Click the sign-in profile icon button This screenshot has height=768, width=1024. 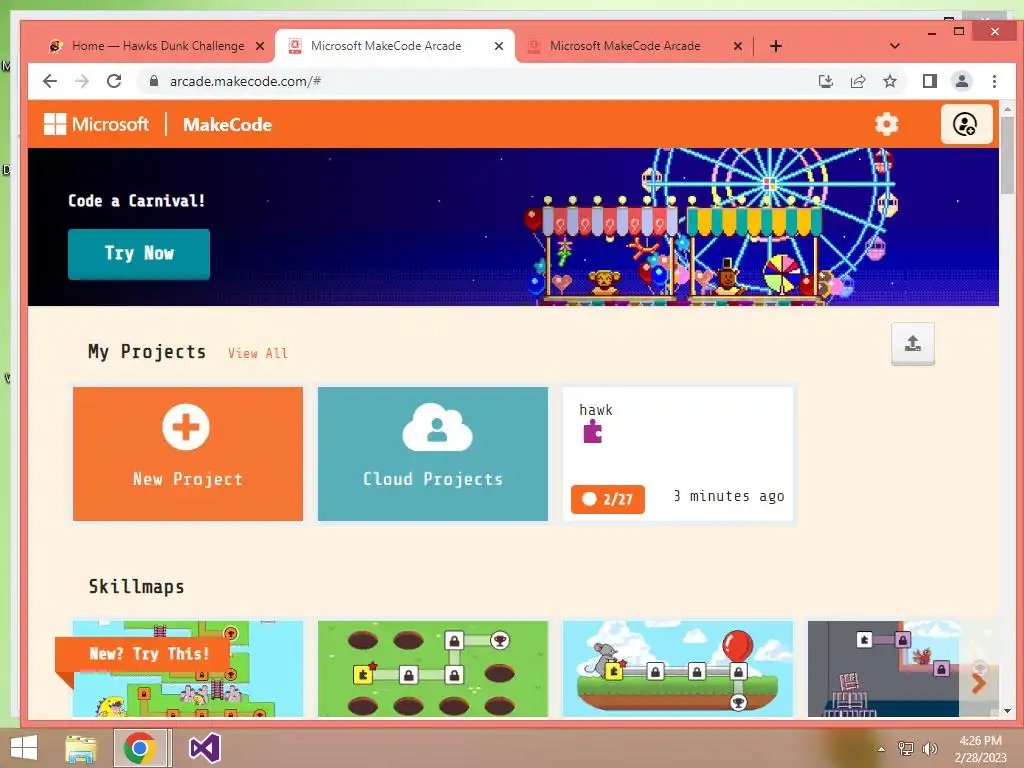[x=966, y=124]
